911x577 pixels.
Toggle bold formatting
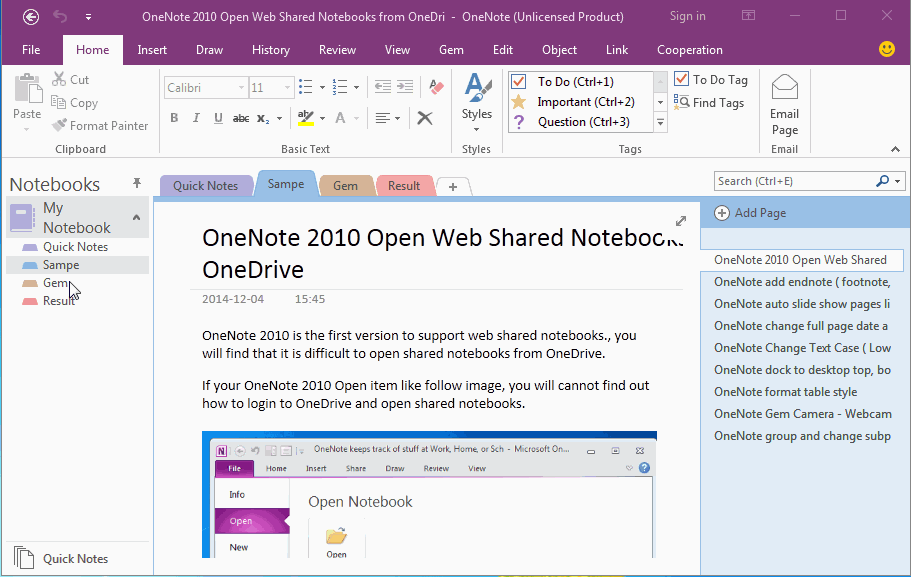point(174,118)
